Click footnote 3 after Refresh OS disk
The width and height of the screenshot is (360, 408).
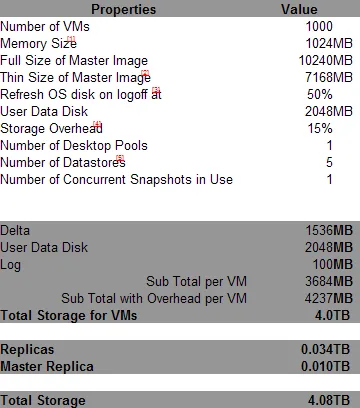coord(156,90)
